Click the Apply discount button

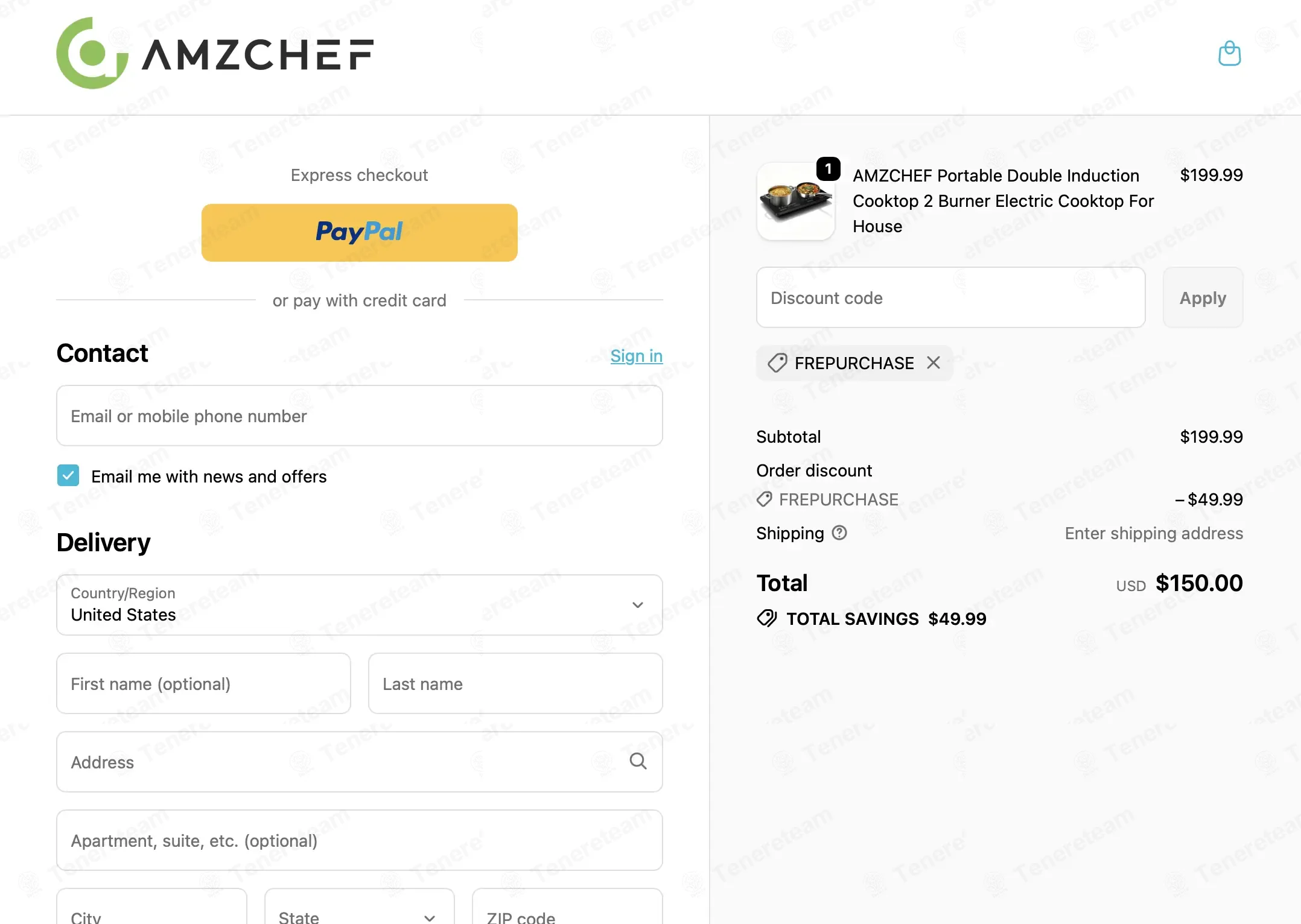click(x=1203, y=297)
